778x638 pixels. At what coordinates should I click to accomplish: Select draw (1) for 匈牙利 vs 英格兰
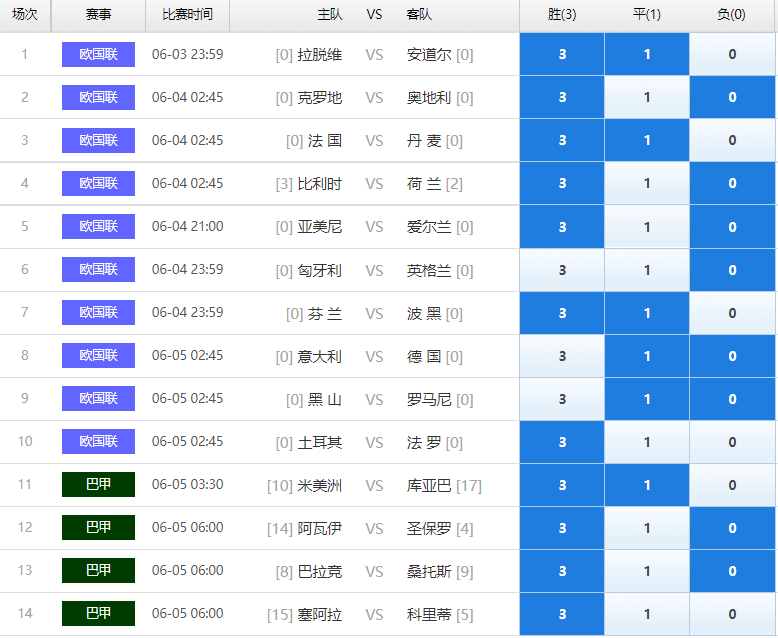[x=647, y=270]
